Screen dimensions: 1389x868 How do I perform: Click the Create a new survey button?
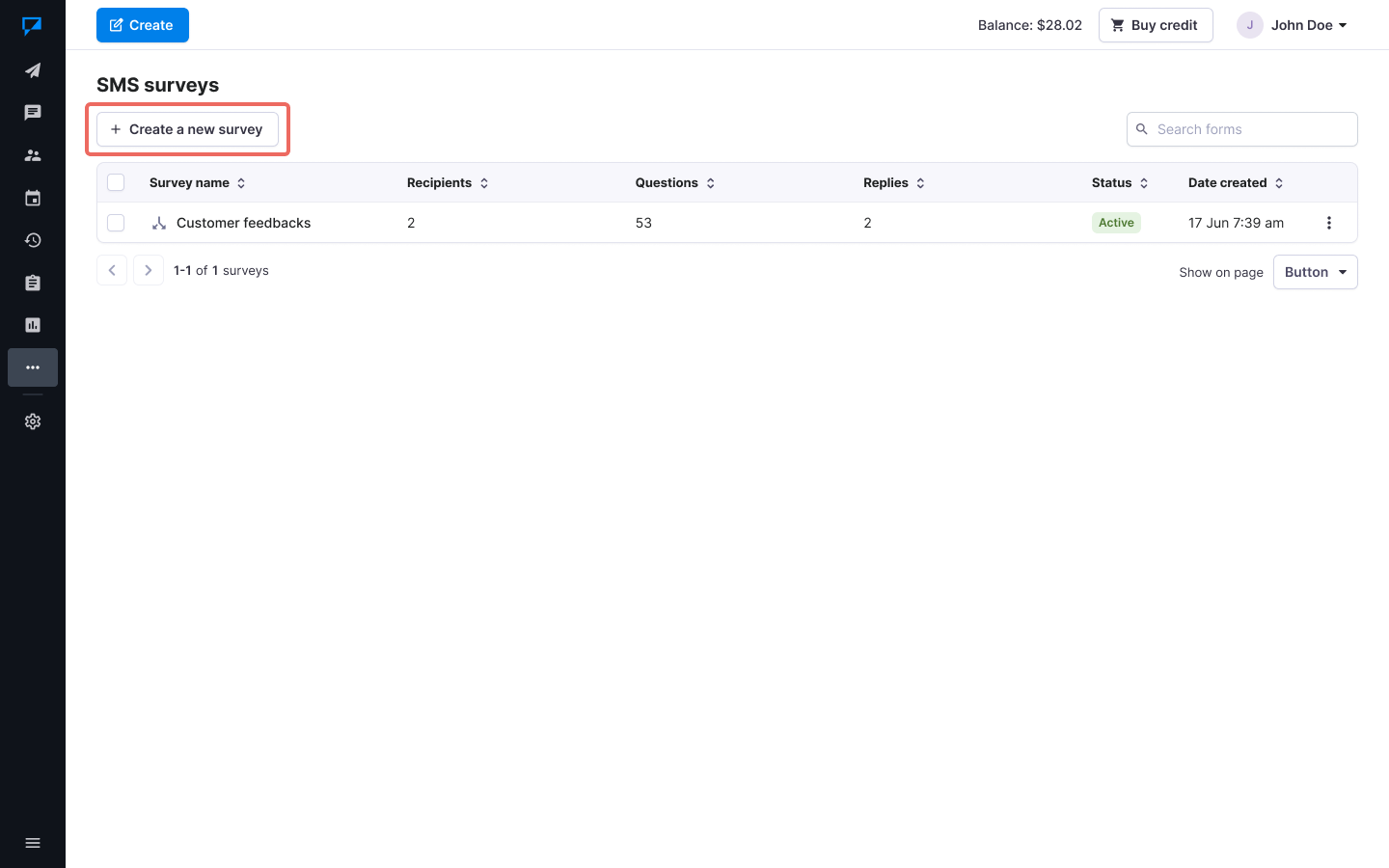coord(186,128)
